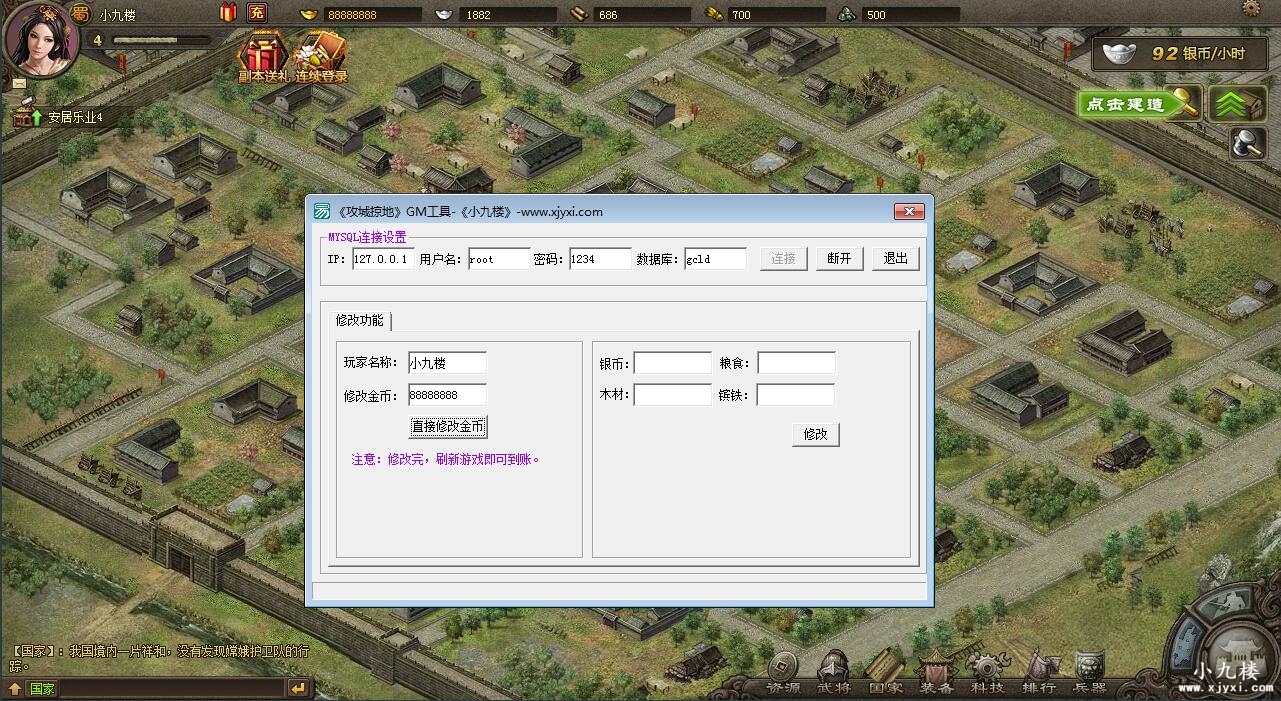This screenshot has width=1281, height=701.
Task: Click the 修改 button for resources
Action: point(815,435)
